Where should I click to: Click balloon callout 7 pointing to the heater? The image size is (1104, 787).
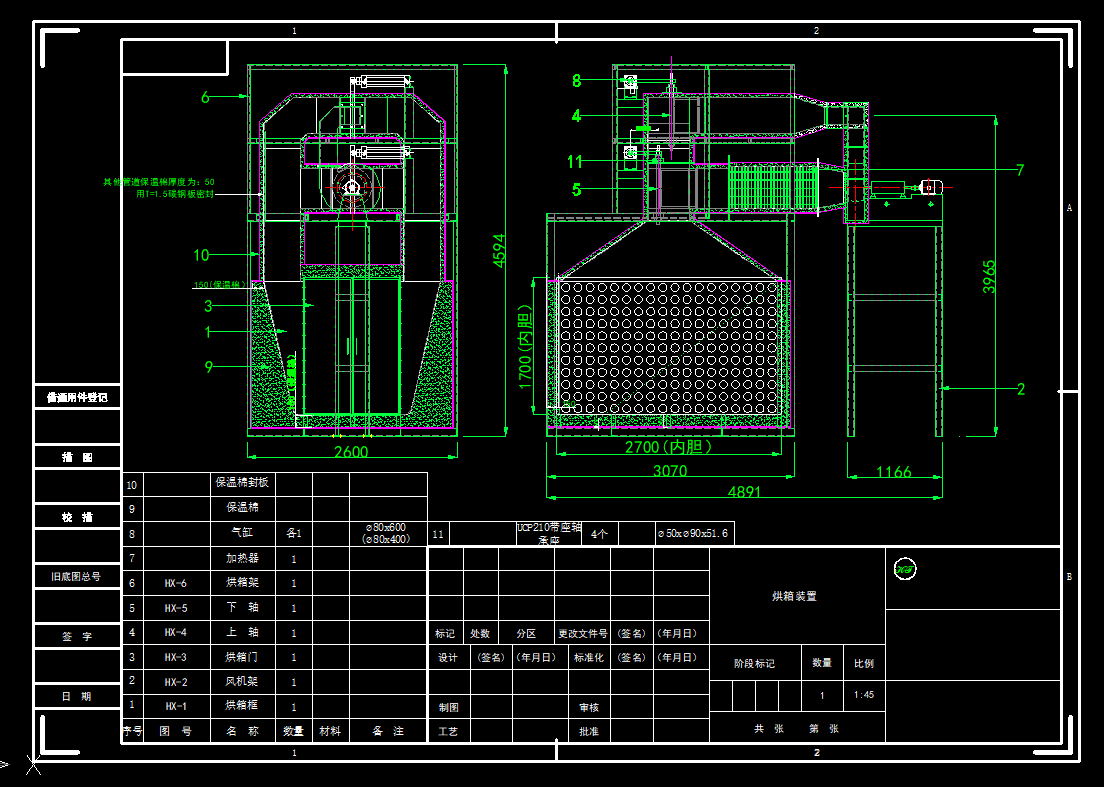click(1020, 168)
